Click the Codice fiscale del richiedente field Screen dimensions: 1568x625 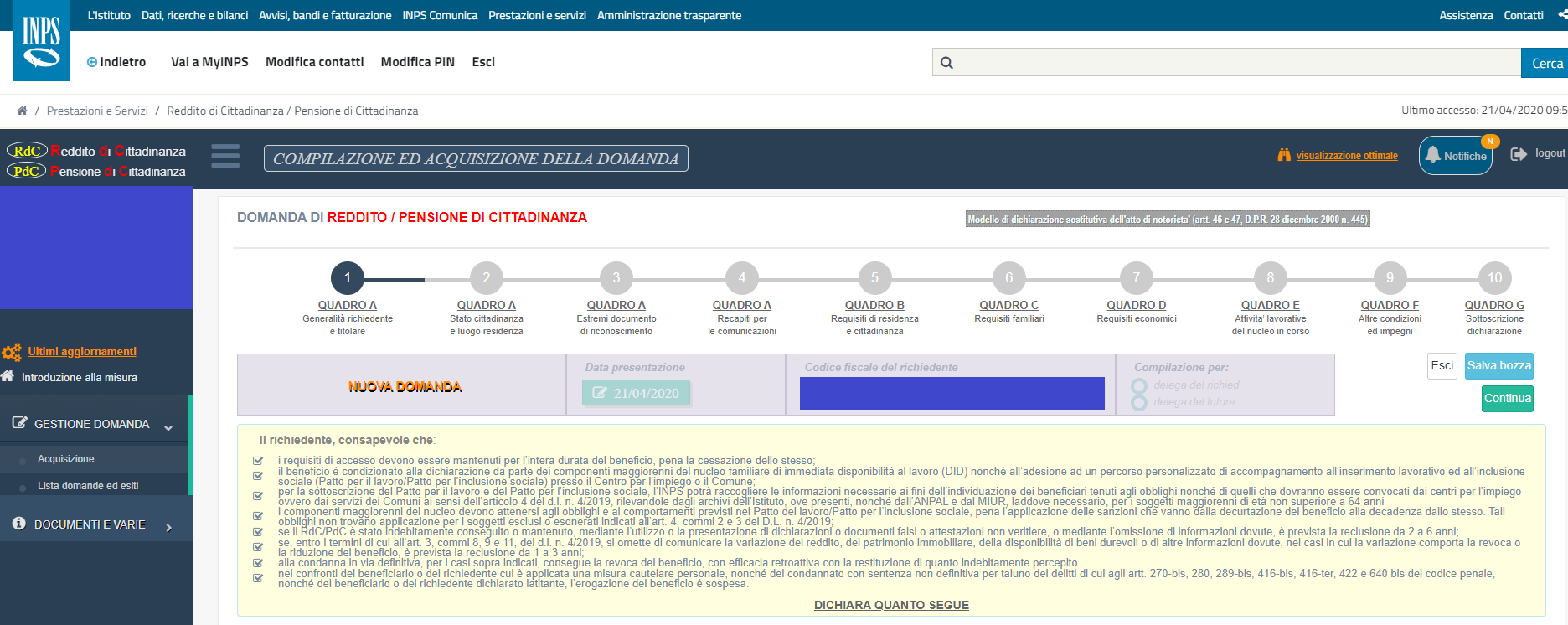pyautogui.click(x=952, y=393)
